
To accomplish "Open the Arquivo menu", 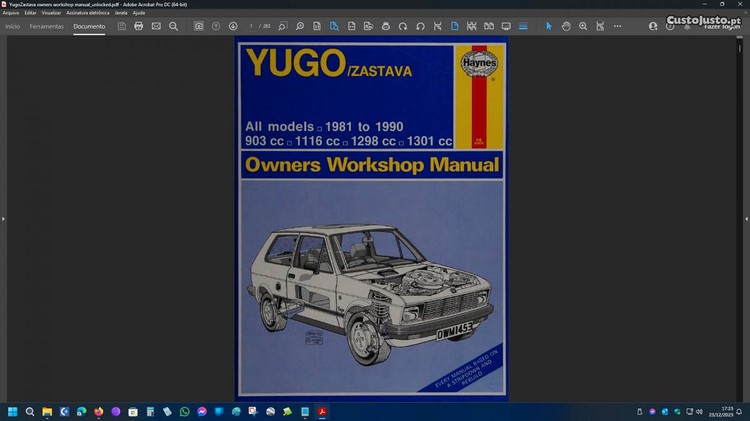I will (x=11, y=13).
